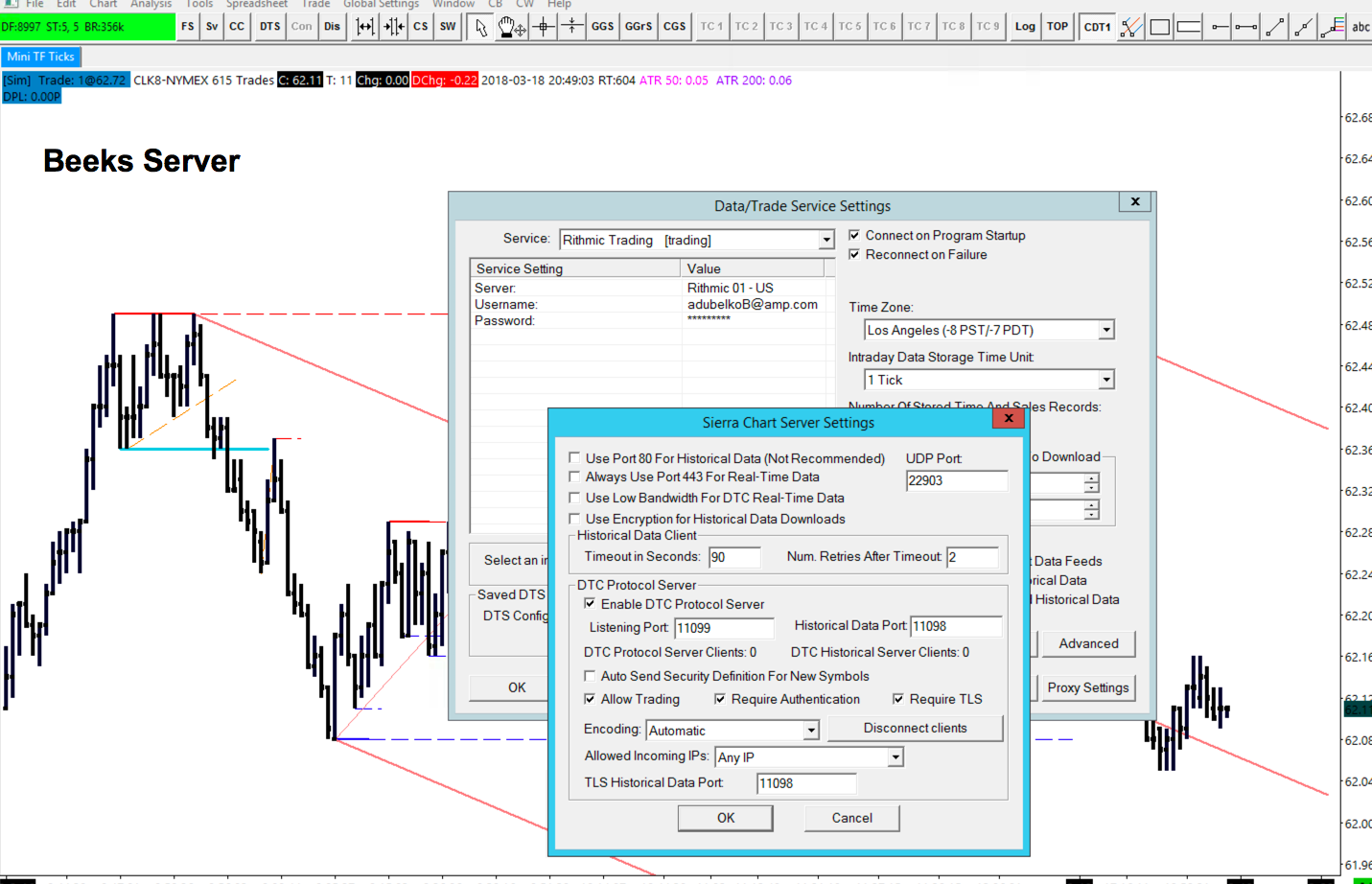1372x884 pixels.
Task: Select the wide extending rectangle tool
Action: (1189, 27)
